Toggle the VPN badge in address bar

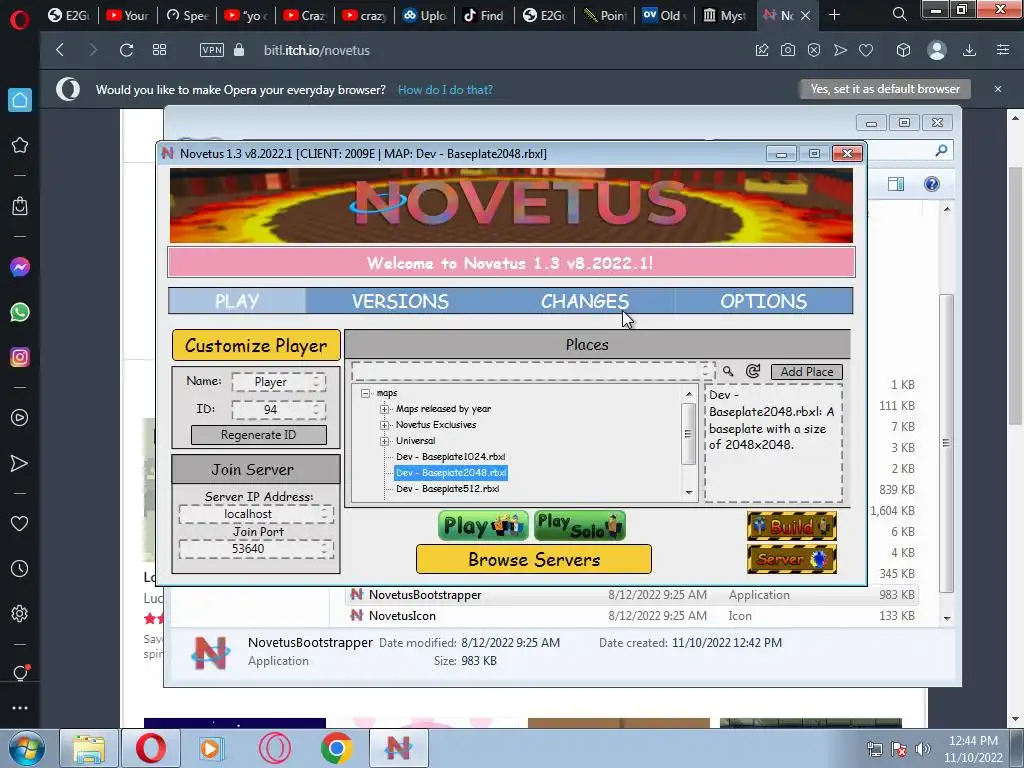(212, 50)
